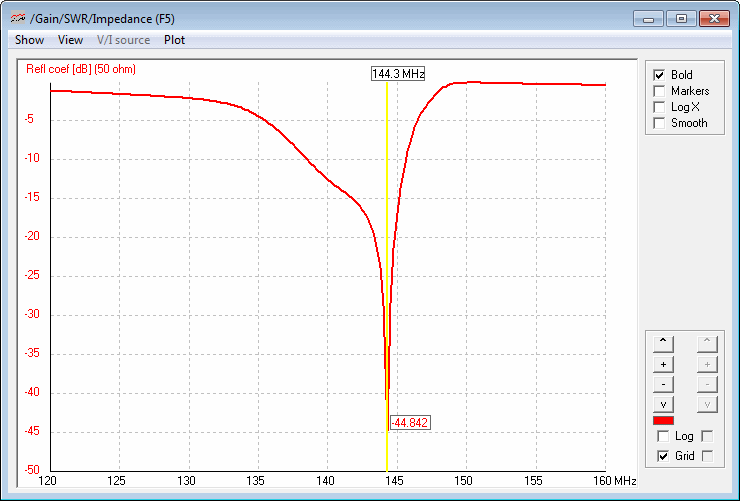Click the -25 dB axis label
740x501 pixels.
[32, 275]
